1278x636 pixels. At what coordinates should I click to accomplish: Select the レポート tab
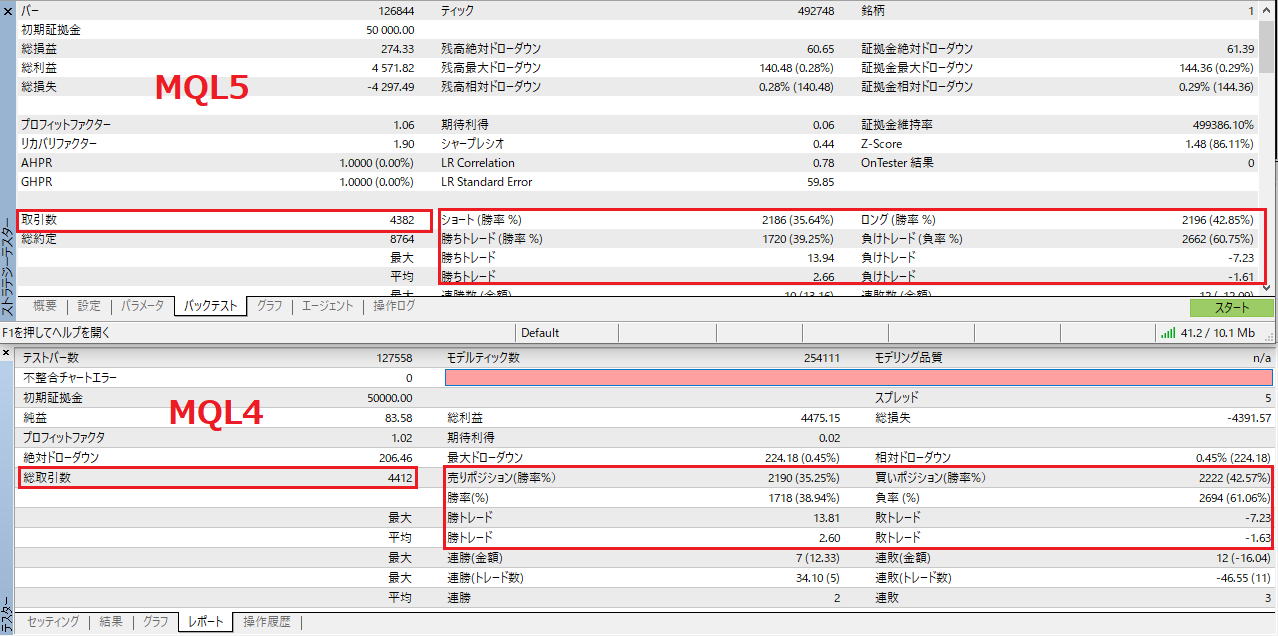pos(205,622)
